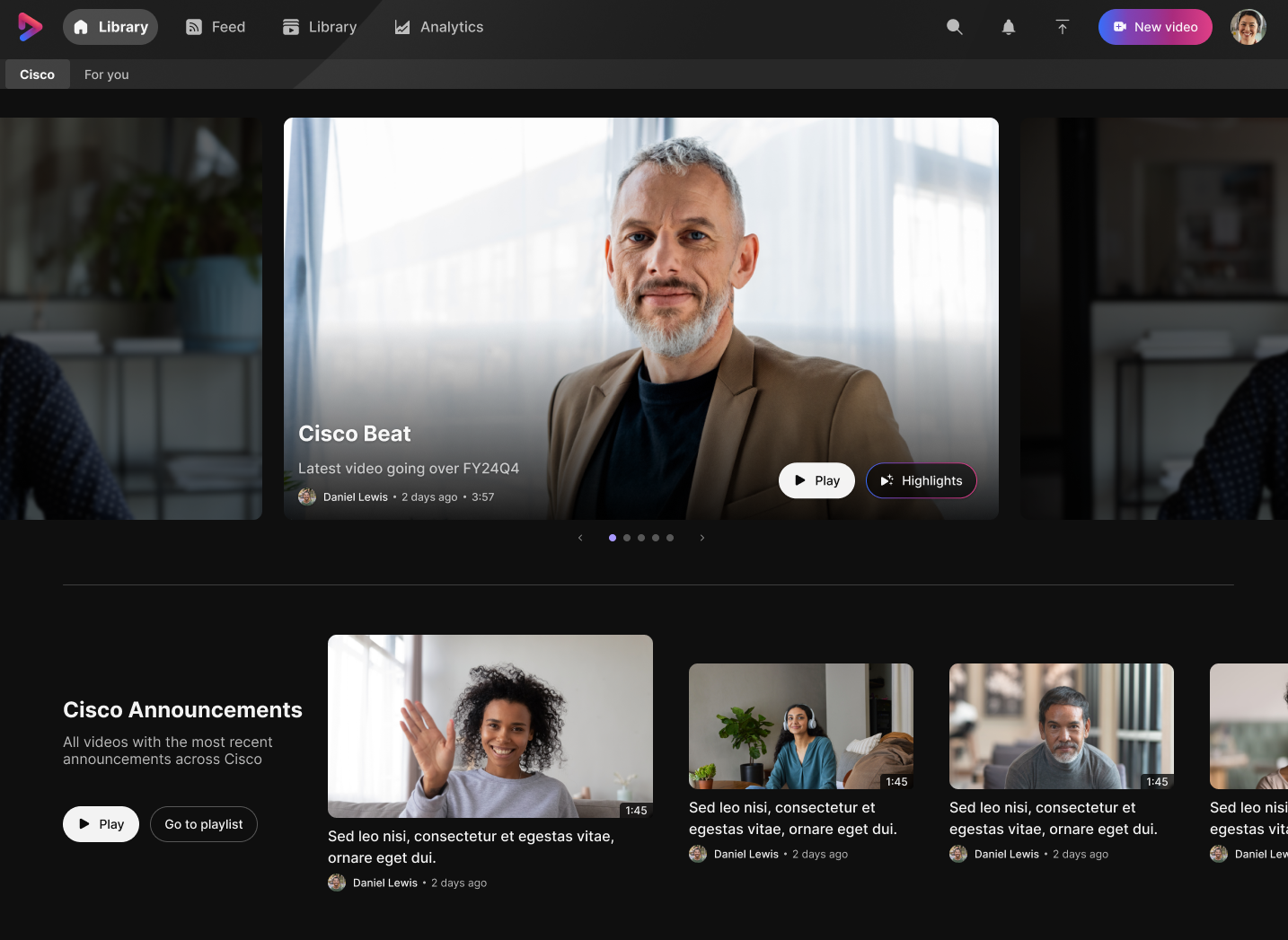
Task: Click the title under the waving woman video
Action: pos(471,847)
